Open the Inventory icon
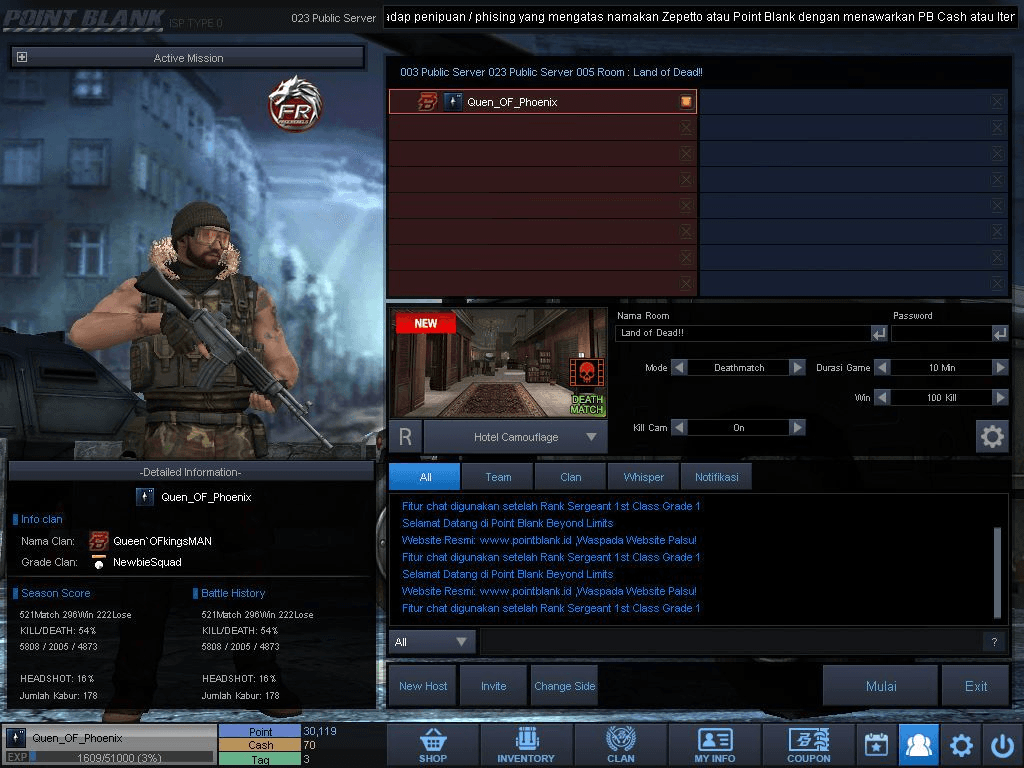This screenshot has width=1024, height=768. pyautogui.click(x=526, y=744)
